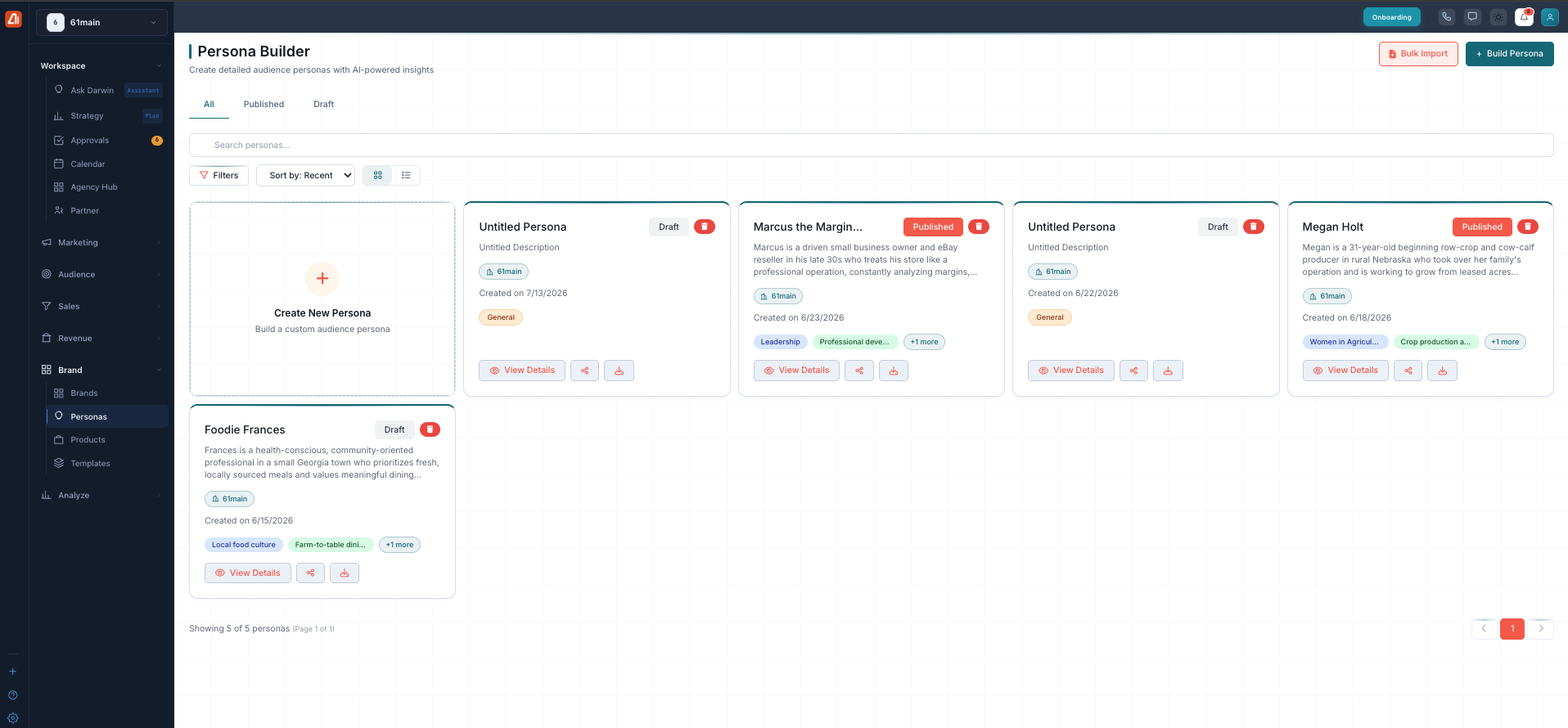Delete the Marcus the Margin persona

tap(978, 227)
